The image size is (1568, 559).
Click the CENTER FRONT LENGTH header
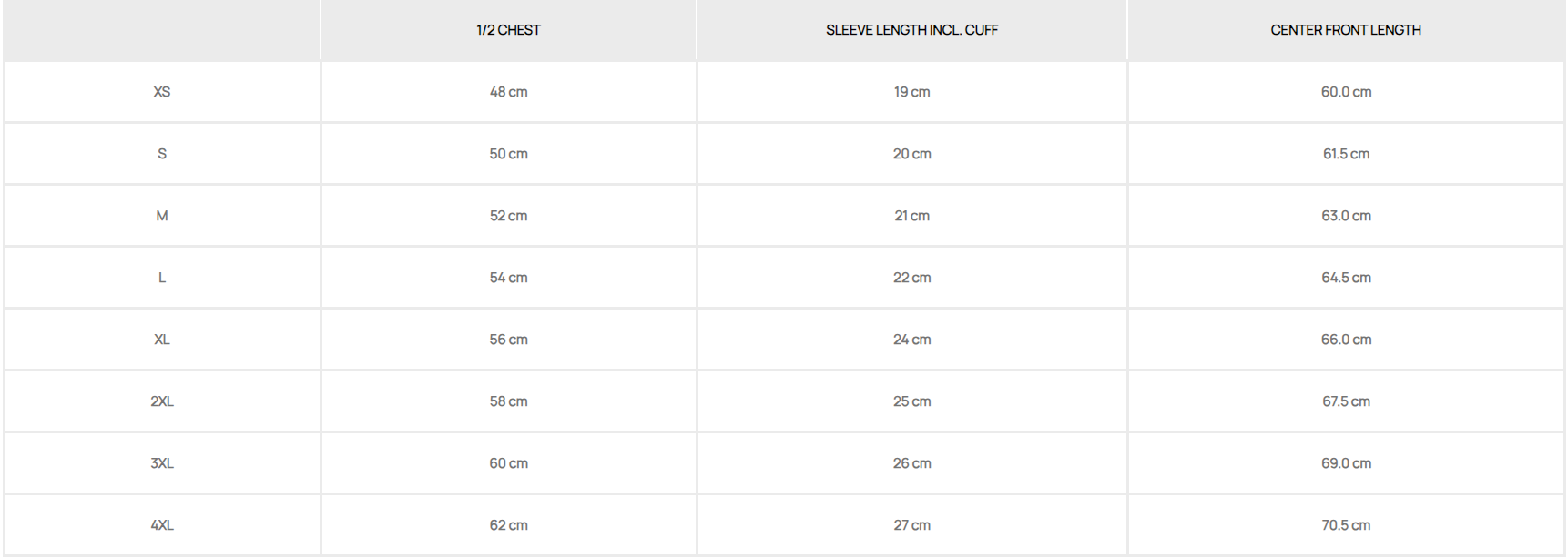pyautogui.click(x=1345, y=30)
